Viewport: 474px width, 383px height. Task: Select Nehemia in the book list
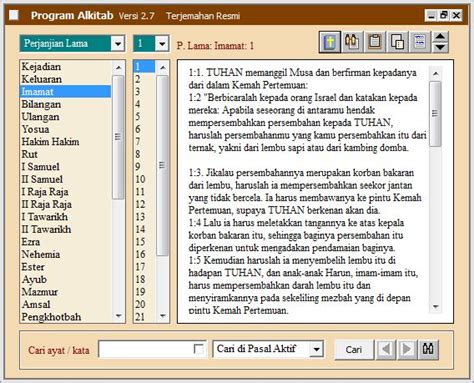tap(65, 254)
